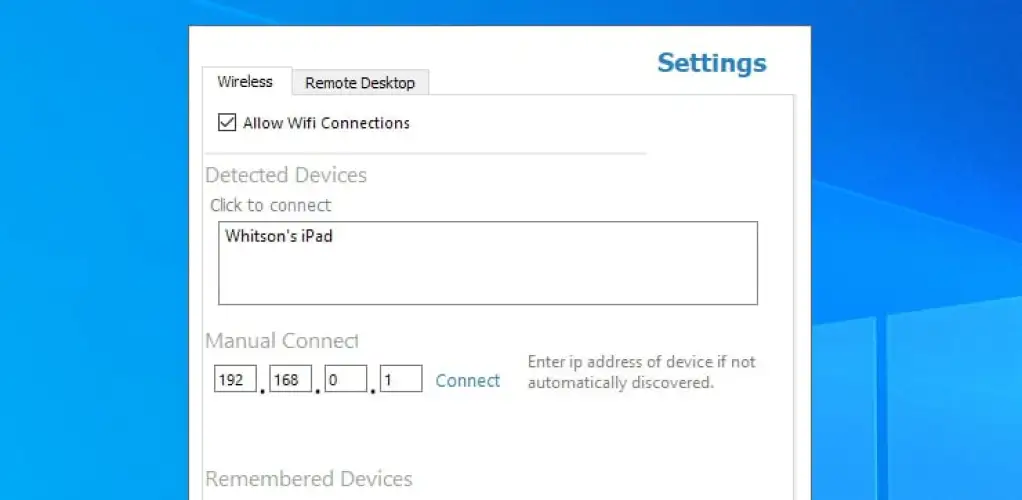Click the Remembered Devices section heading

click(x=308, y=478)
